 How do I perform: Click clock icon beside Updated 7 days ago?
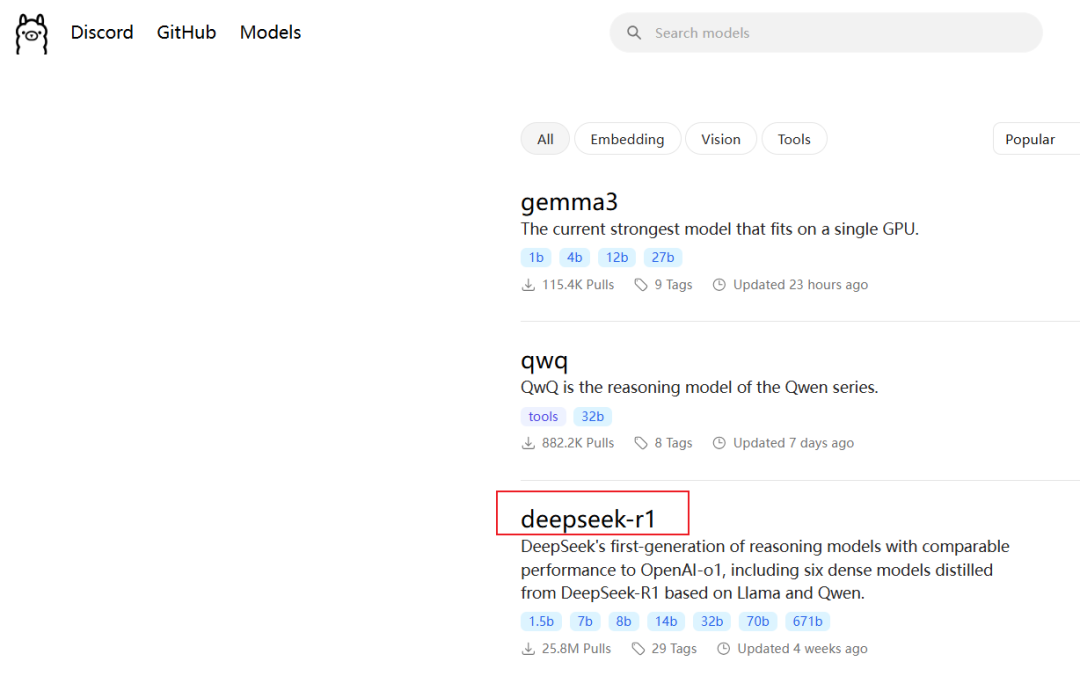coord(719,443)
